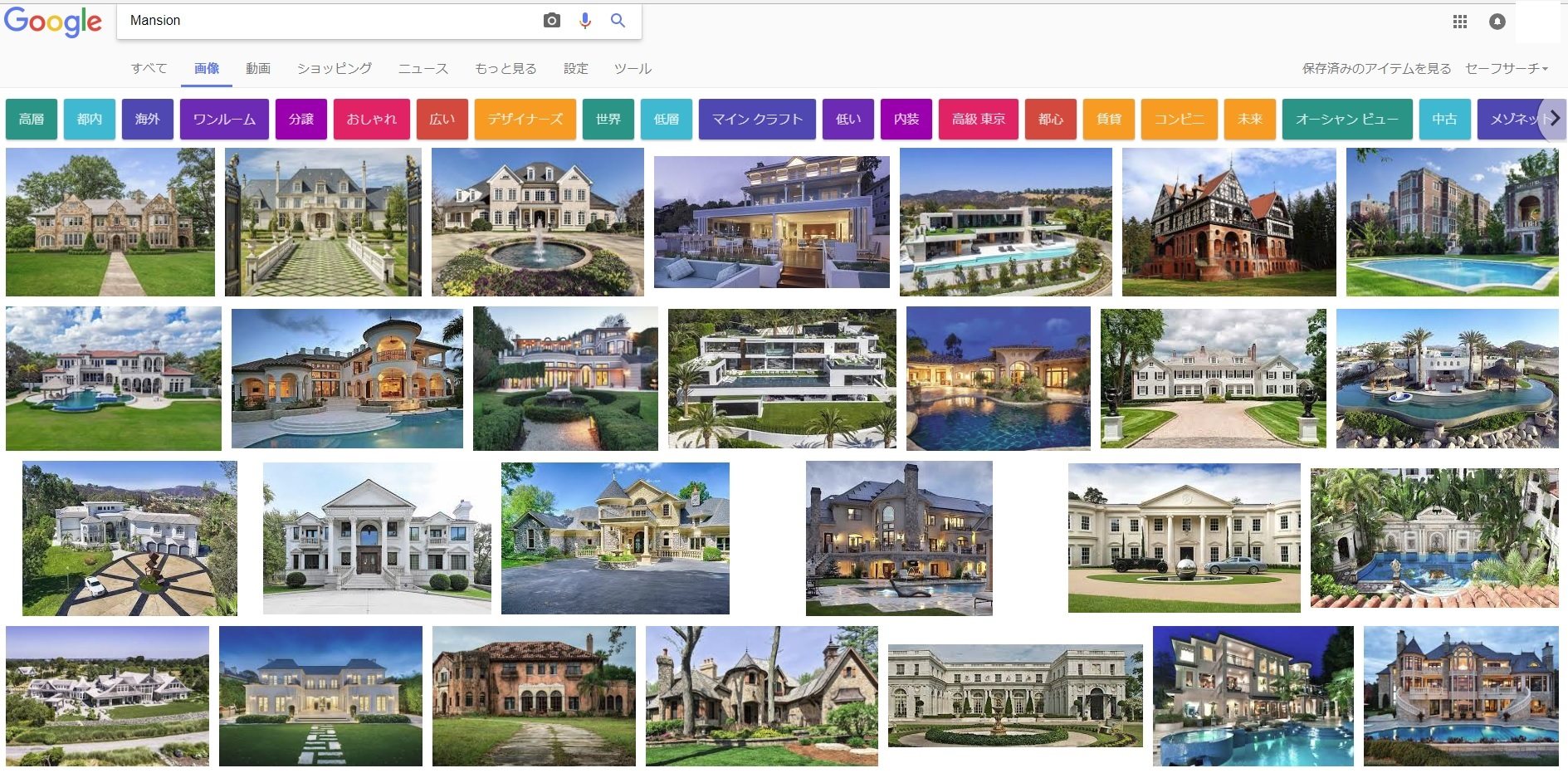The height and width of the screenshot is (773, 1568).
Task: Click 保存済みのアイテムを見る link
Action: pyautogui.click(x=1376, y=68)
